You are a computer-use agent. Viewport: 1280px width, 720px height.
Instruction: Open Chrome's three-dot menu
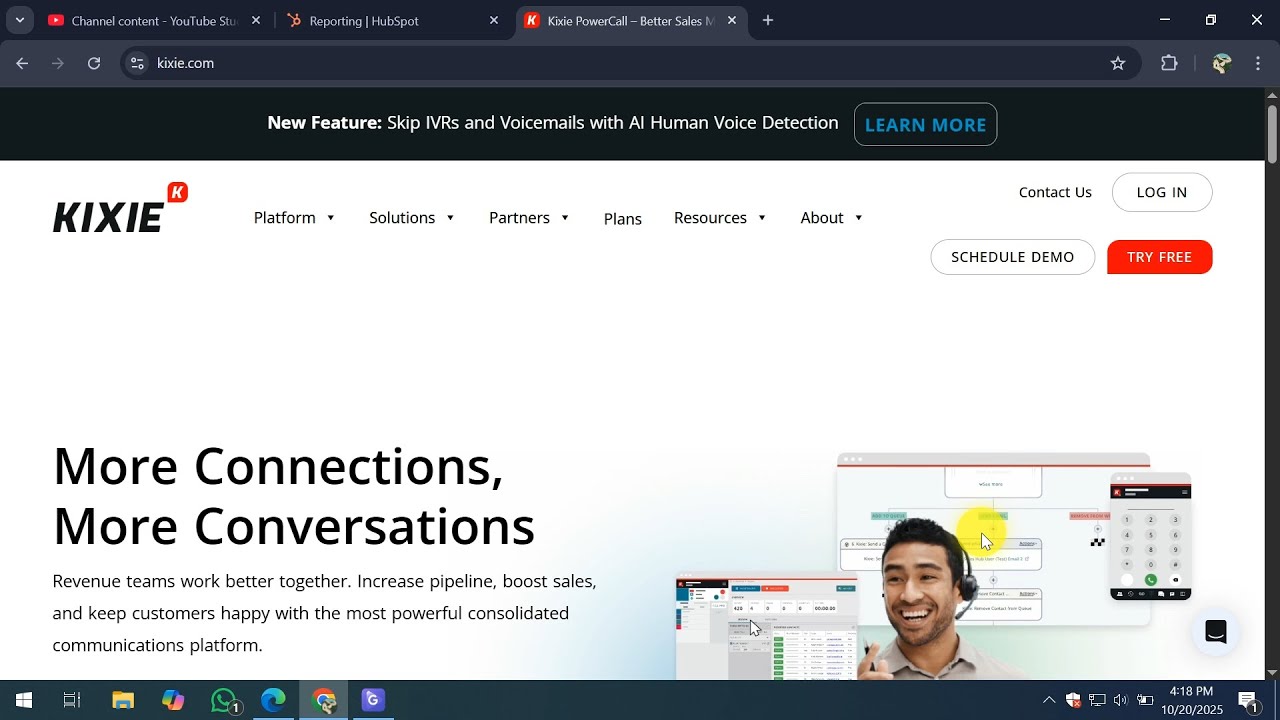pos(1258,63)
